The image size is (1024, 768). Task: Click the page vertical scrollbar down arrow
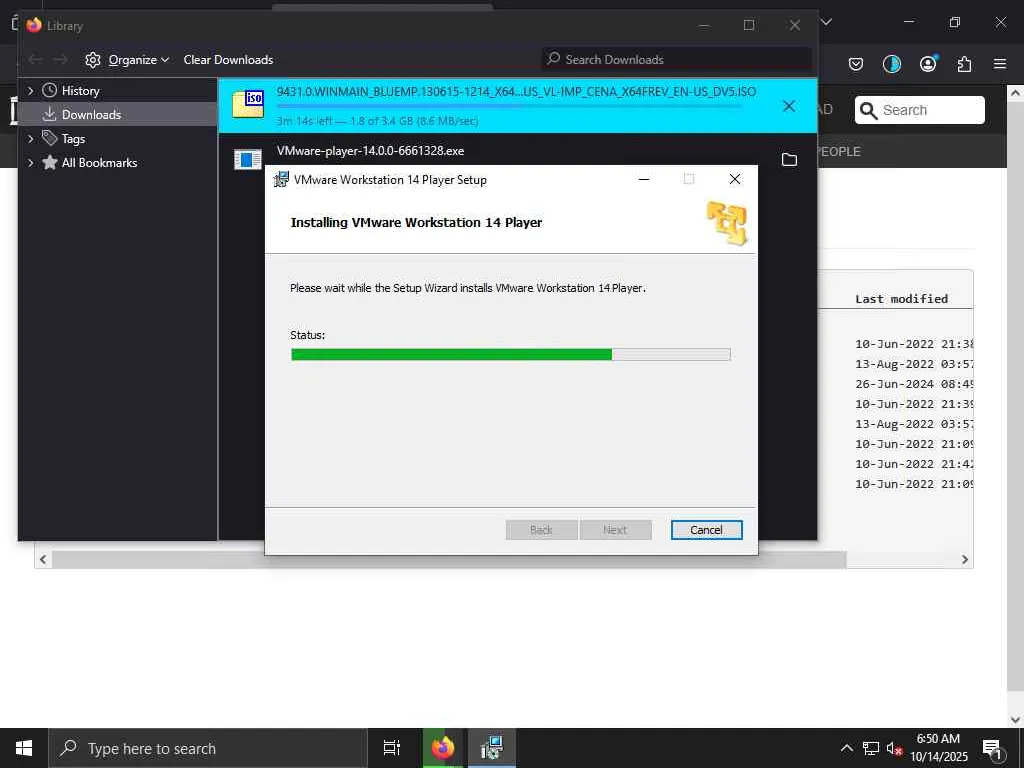coord(1015,720)
